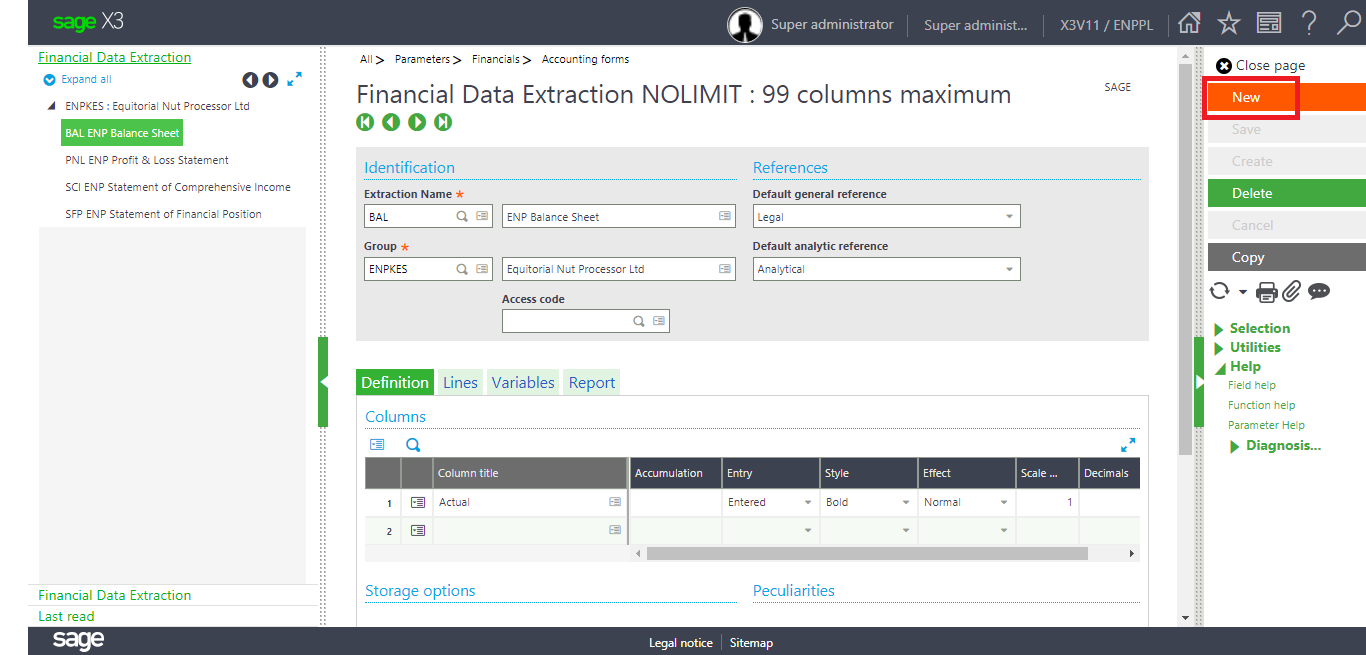1366x655 pixels.
Task: Open comments via the speech bubble icon
Action: [1319, 291]
